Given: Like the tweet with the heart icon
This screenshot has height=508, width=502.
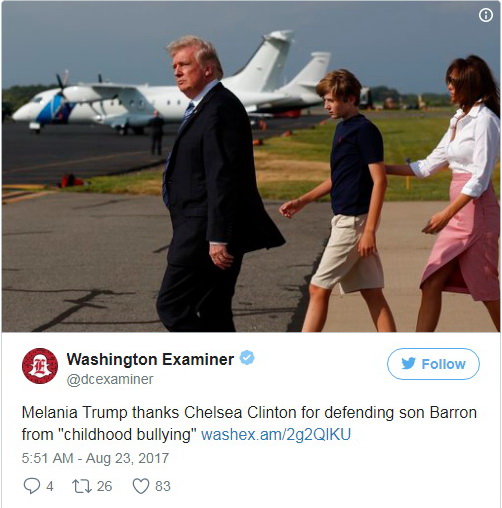Looking at the screenshot, I should pos(141,486).
